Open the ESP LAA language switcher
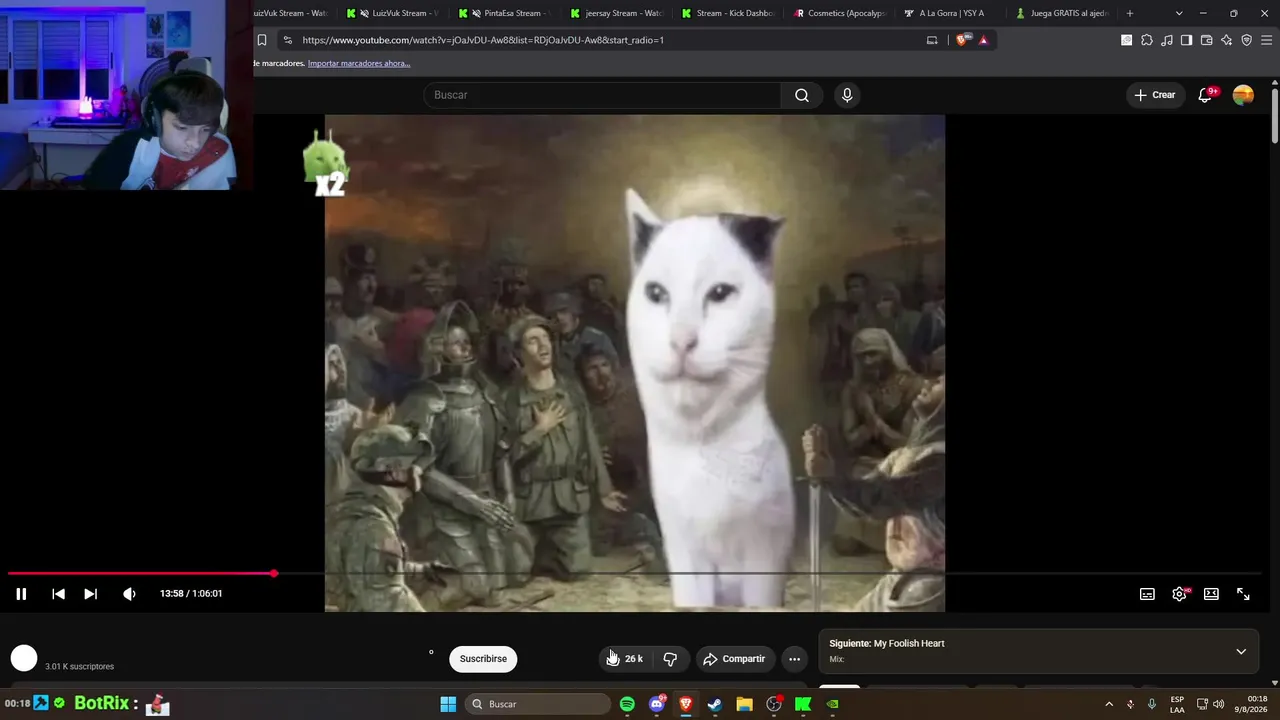Viewport: 1280px width, 720px height. [1178, 704]
